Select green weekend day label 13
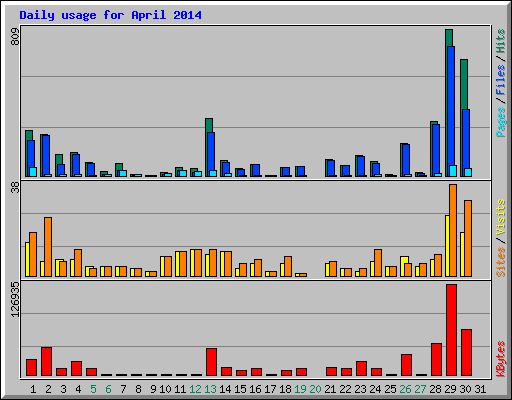The image size is (512, 400). point(210,389)
